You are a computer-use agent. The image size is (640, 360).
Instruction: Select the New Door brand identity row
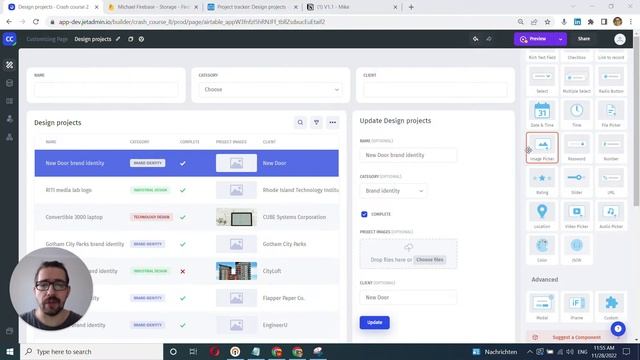187,163
